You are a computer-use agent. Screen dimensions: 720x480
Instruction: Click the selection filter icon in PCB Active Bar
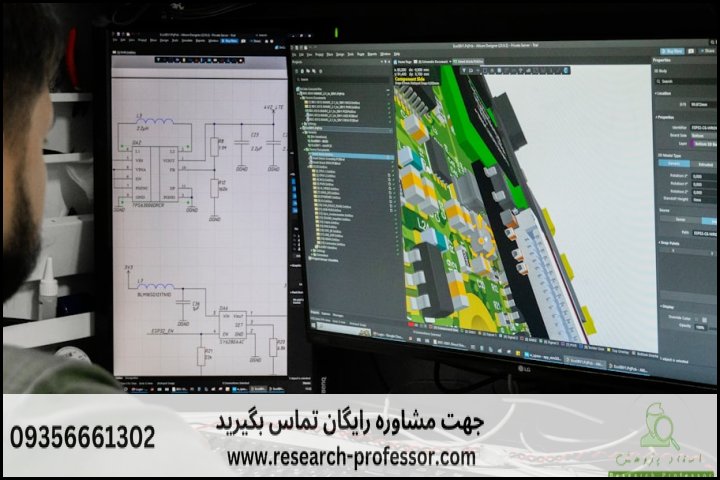[464, 70]
